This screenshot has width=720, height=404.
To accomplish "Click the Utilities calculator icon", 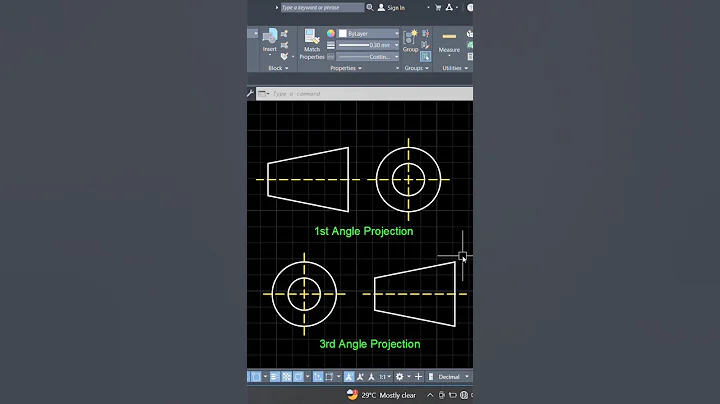I will [470, 56].
